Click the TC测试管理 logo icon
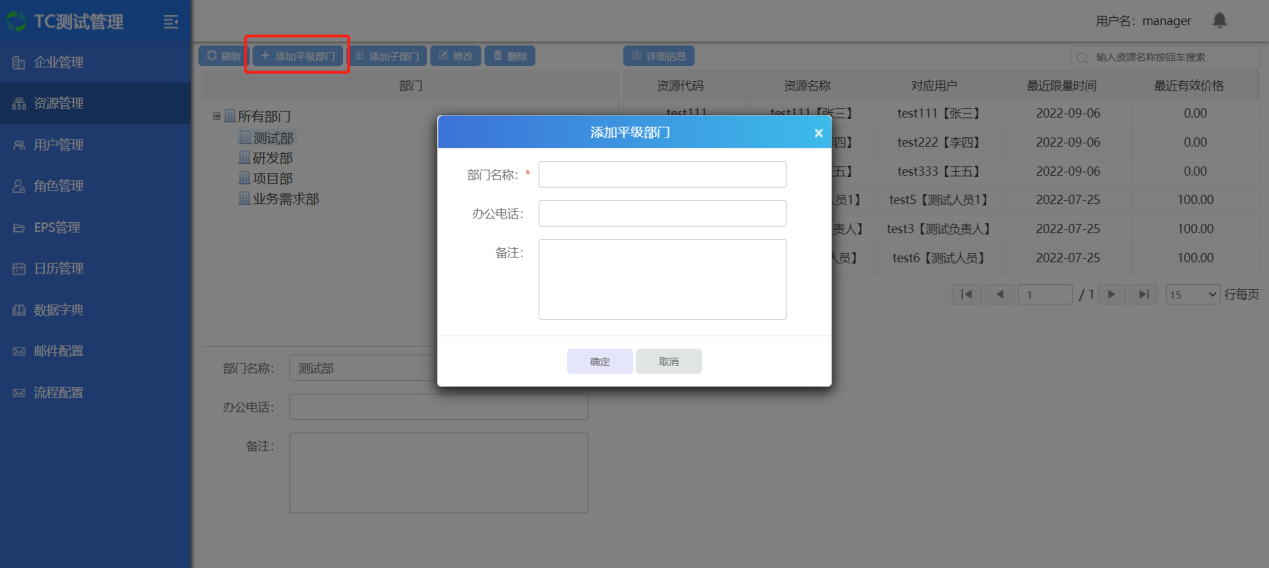The height and width of the screenshot is (568, 1269). pos(17,21)
